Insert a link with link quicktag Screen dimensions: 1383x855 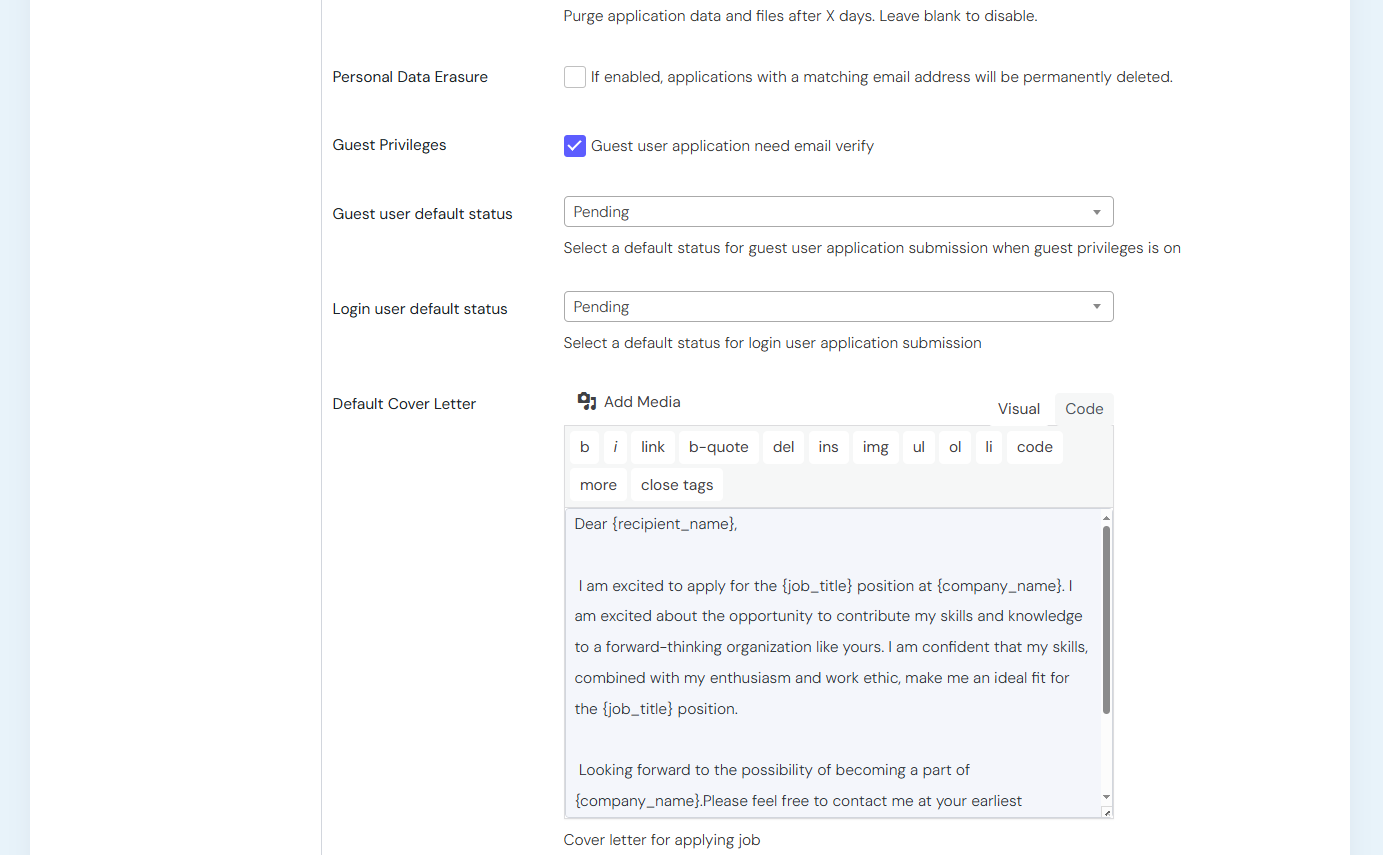tap(653, 447)
